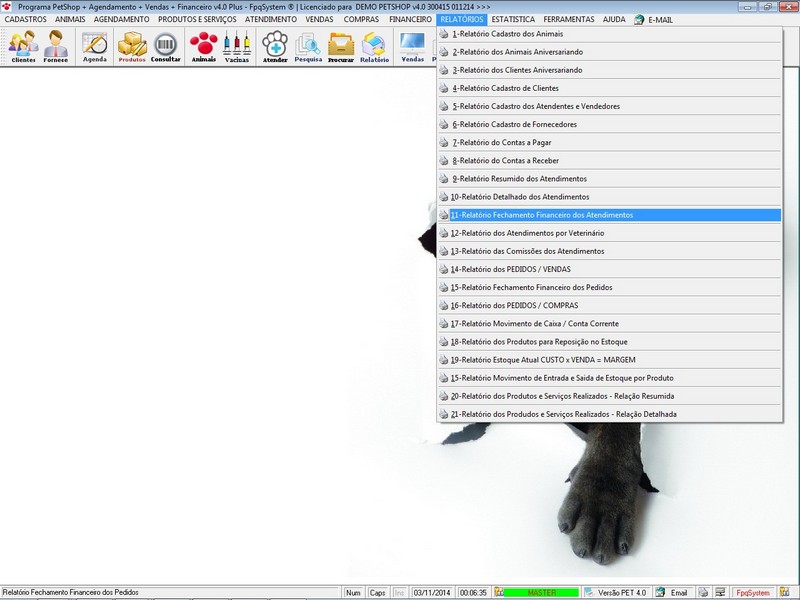800x600 pixels.
Task: Toggle the Num lock indicator
Action: [355, 592]
